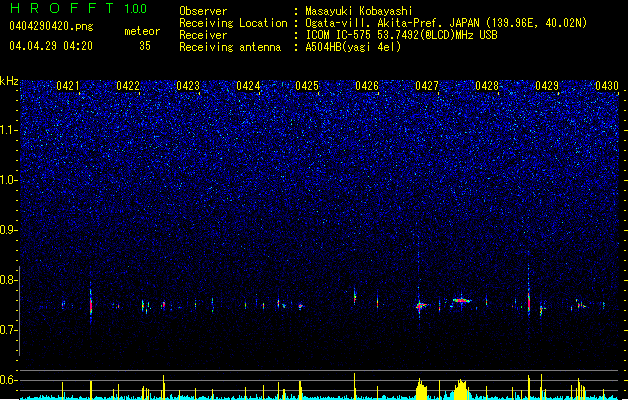This screenshot has width=629, height=400.
Task: Click the Receiving Location label
Action: pyautogui.click(x=233, y=23)
